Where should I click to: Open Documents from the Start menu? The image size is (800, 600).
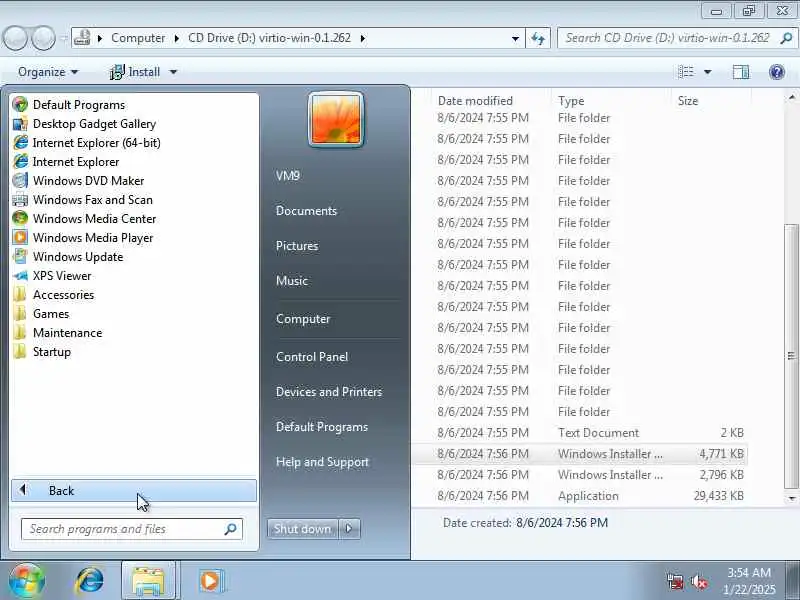coord(307,211)
